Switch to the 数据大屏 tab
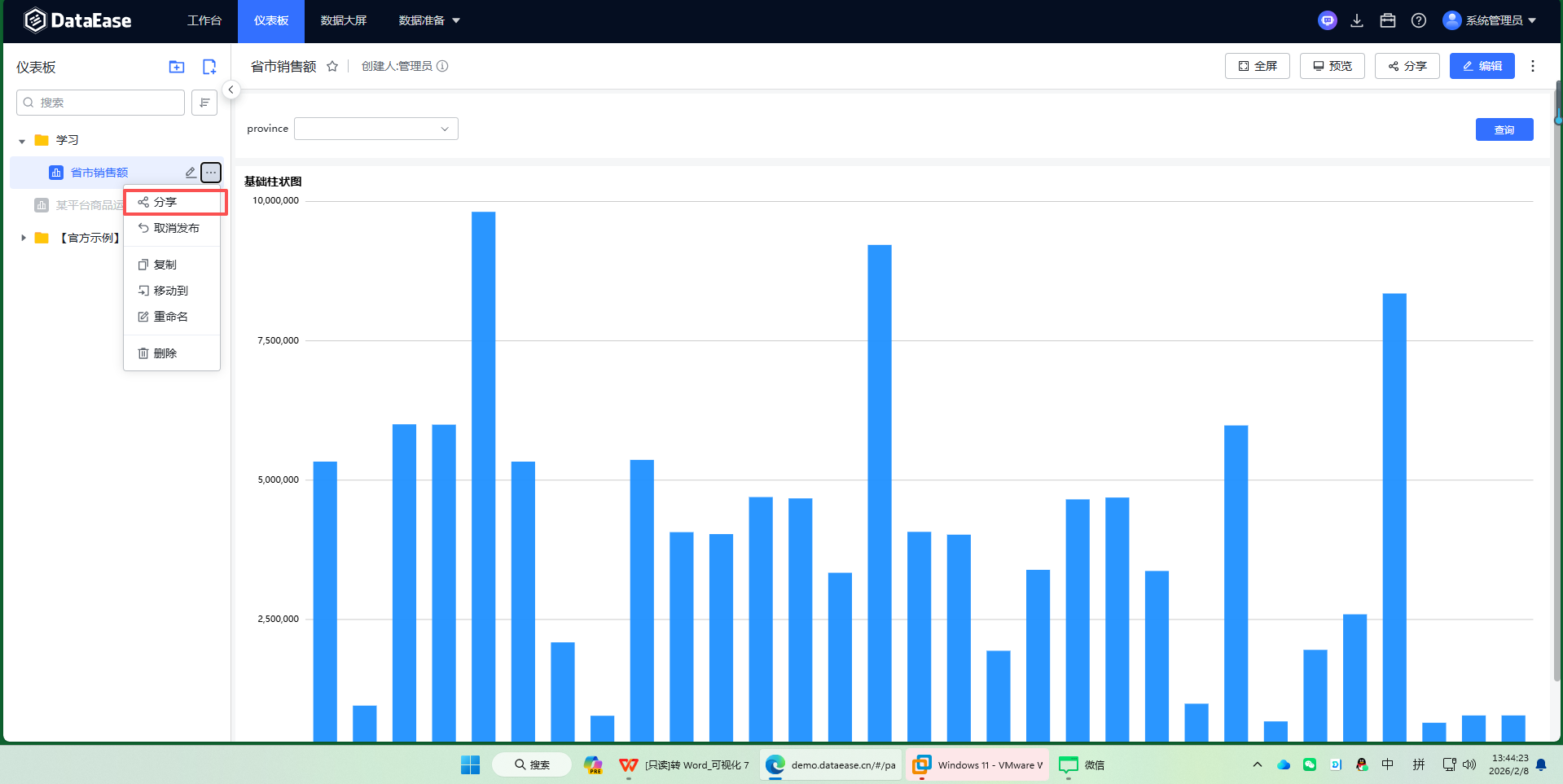This screenshot has height=784, width=1563. pos(344,20)
